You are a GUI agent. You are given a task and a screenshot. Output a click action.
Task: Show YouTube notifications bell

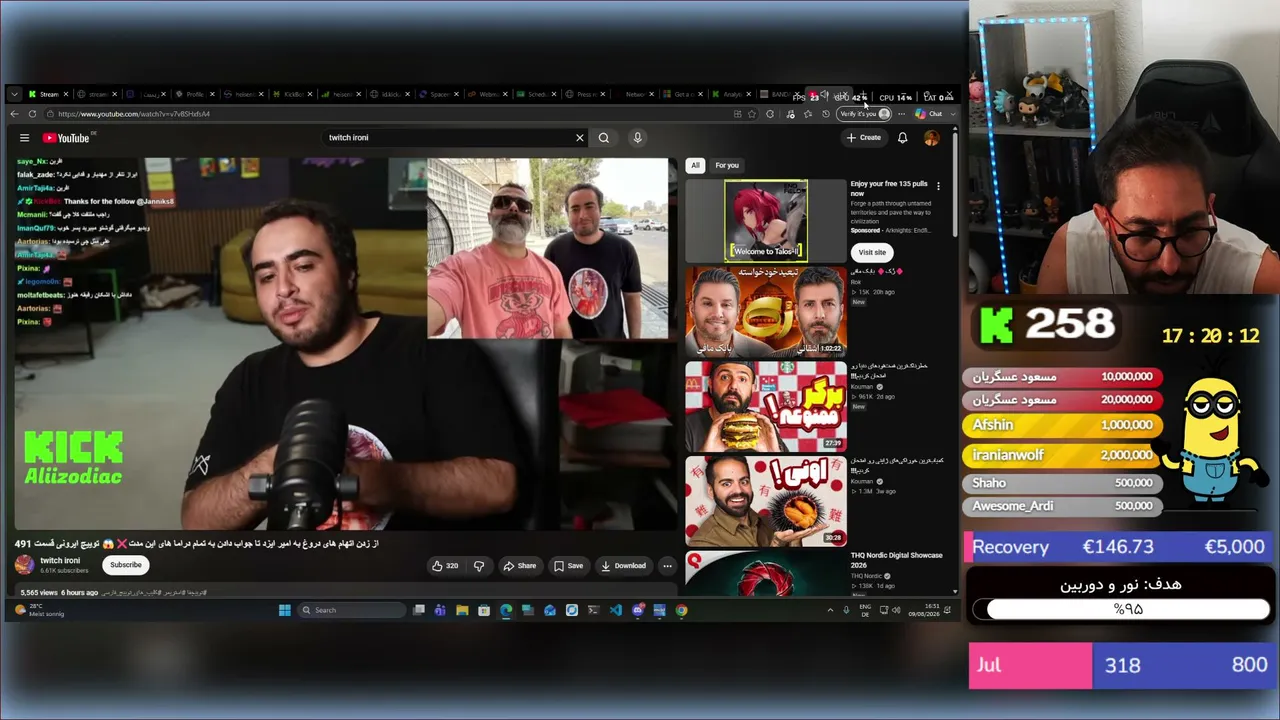[902, 138]
